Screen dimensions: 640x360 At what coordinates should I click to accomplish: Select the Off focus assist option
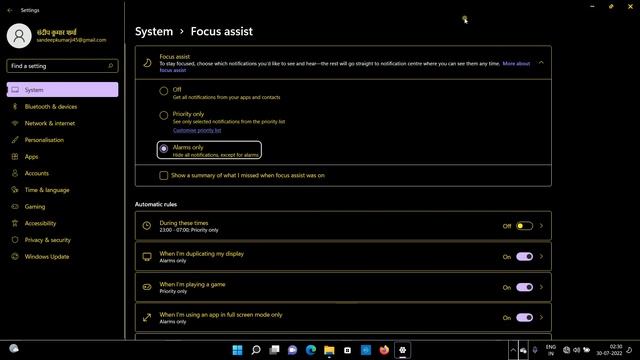click(x=164, y=91)
